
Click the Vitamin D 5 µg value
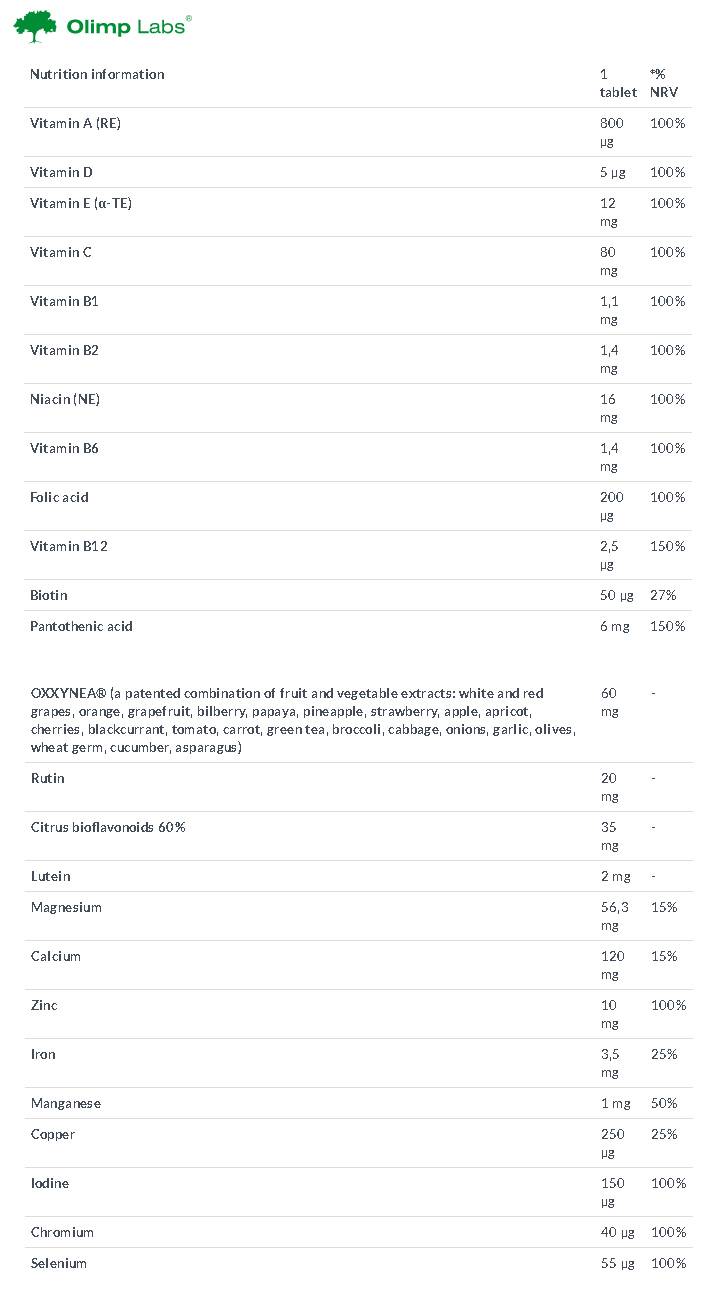tap(612, 172)
